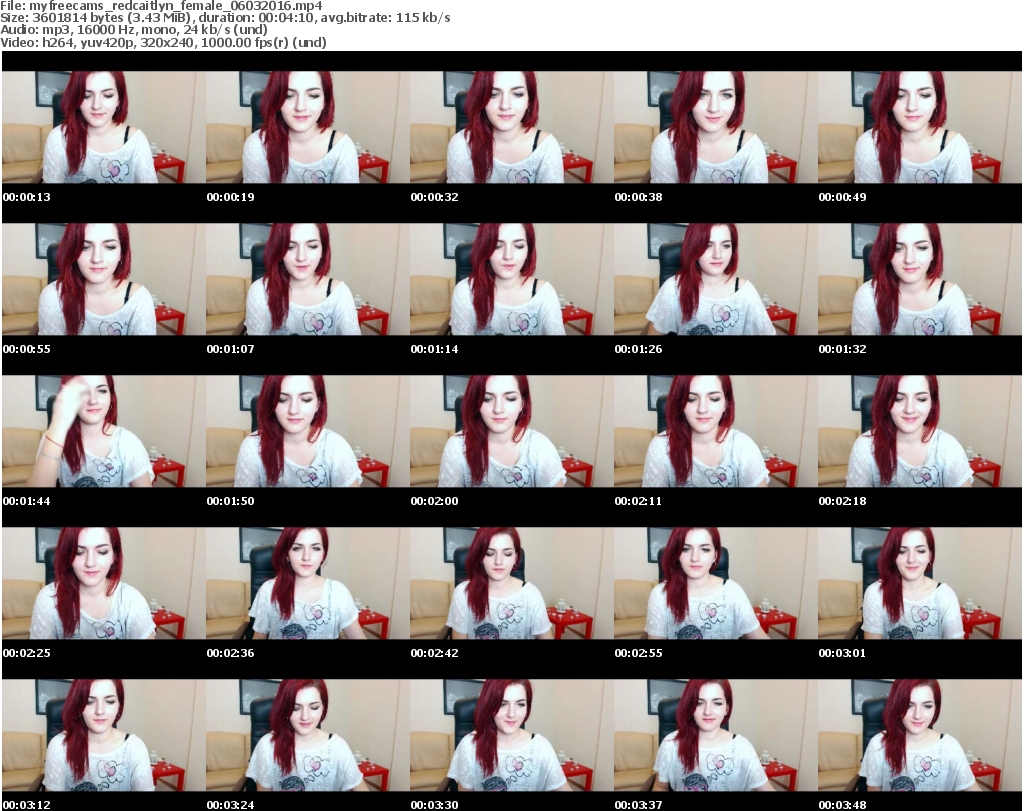Viewport: 1024px width, 811px height.
Task: Click the thumbnail at 00:03:37
Action: pyautogui.click(x=715, y=735)
